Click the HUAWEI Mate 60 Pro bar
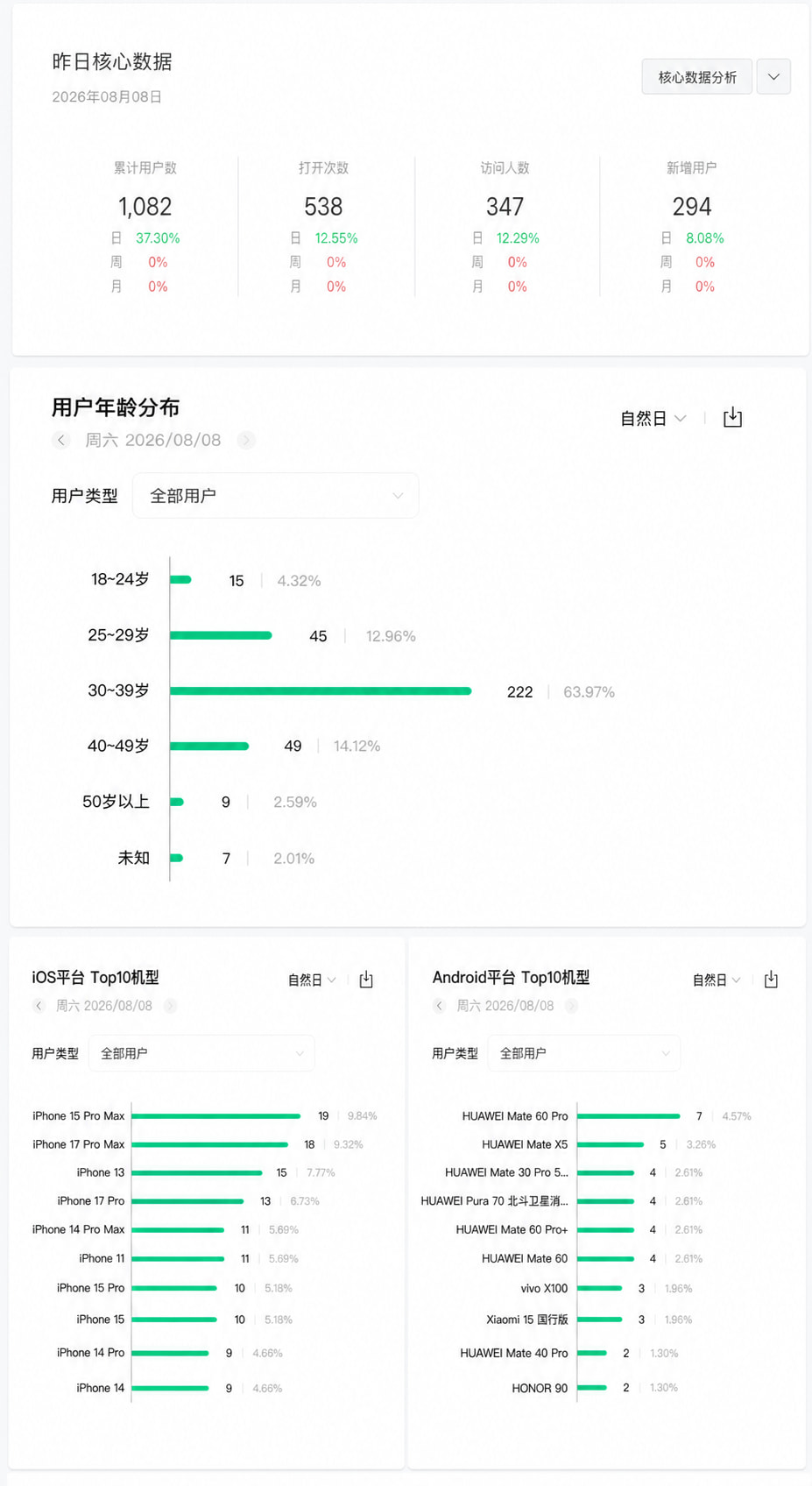 click(x=629, y=1116)
